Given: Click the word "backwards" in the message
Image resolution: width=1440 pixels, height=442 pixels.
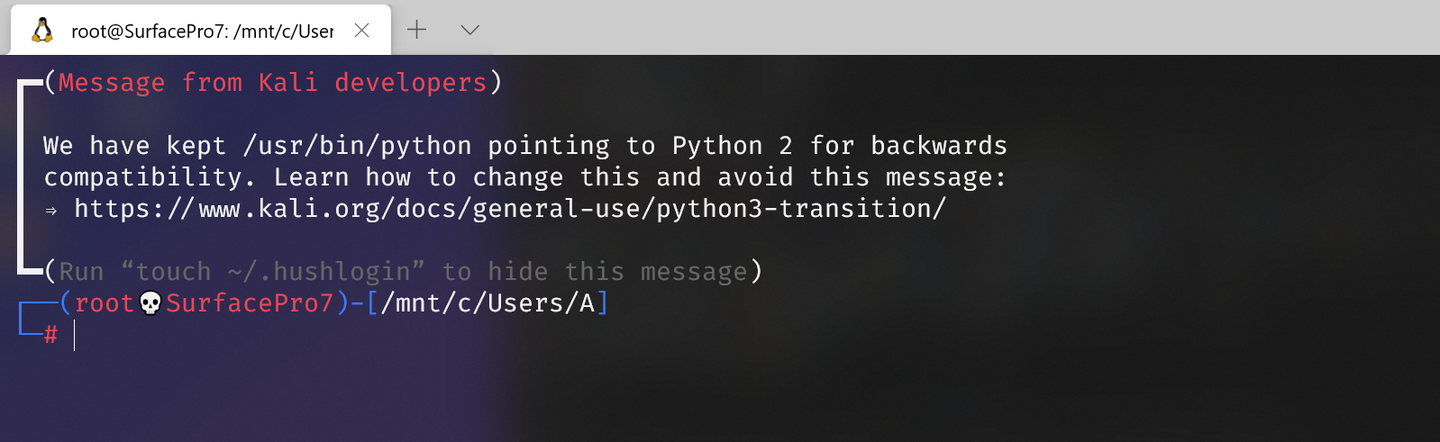Looking at the screenshot, I should click(939, 146).
